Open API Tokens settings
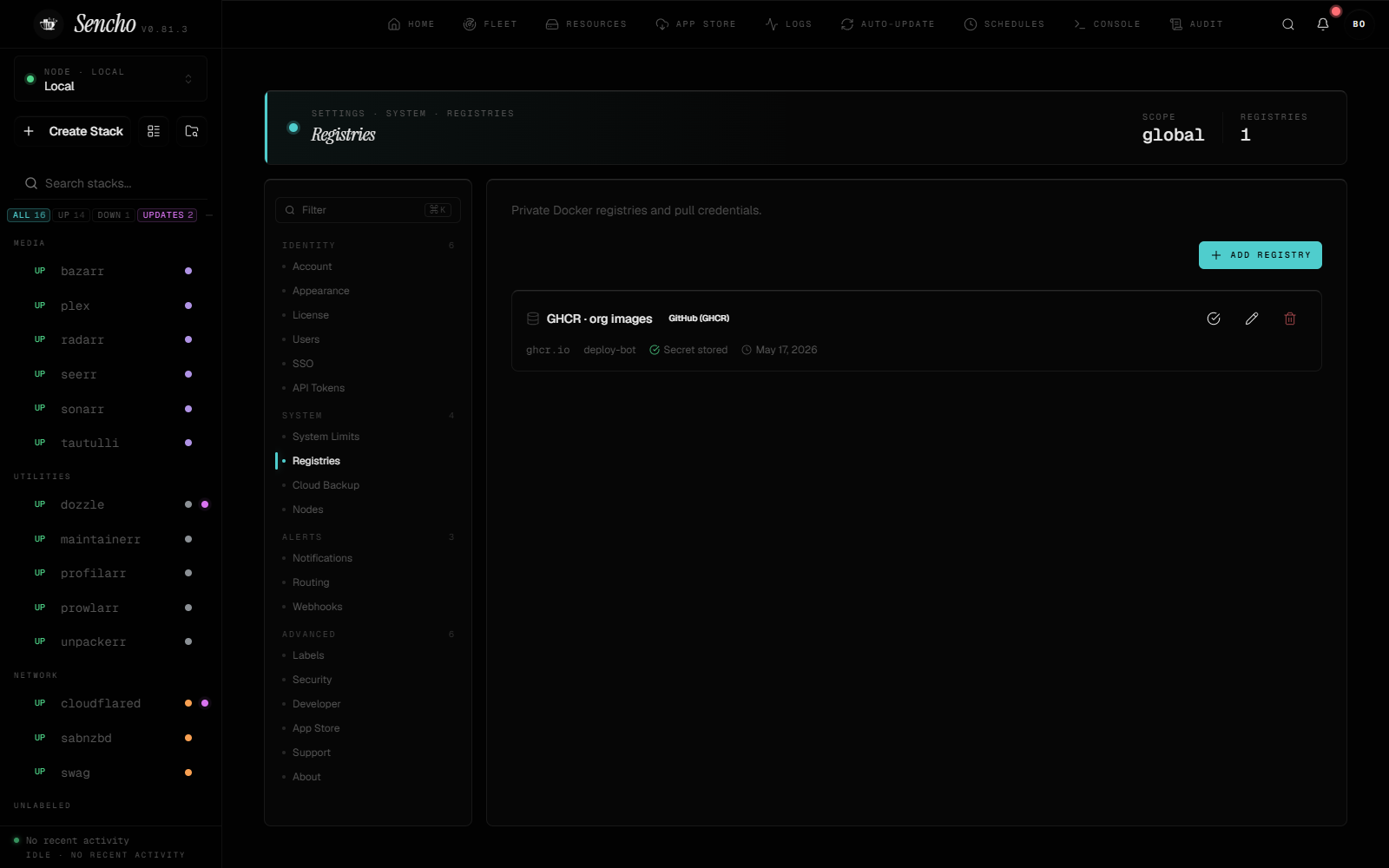The image size is (1389, 868). coord(368,388)
